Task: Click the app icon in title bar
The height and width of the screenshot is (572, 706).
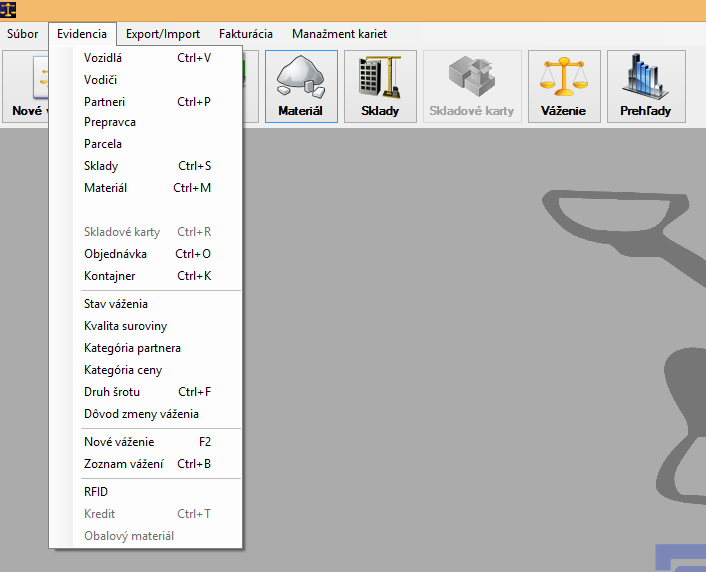Action: 10,10
